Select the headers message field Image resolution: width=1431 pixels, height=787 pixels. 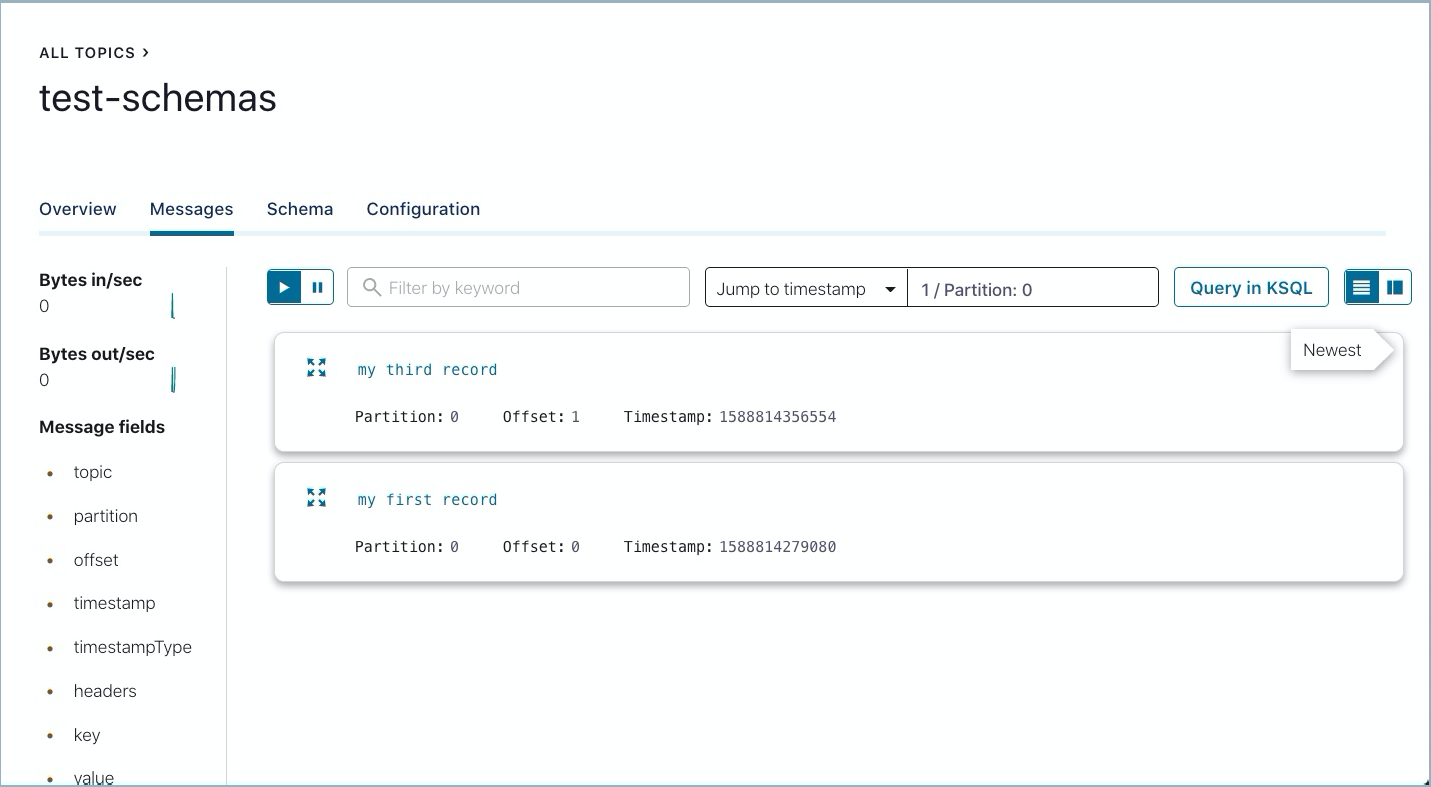pyautogui.click(x=105, y=691)
